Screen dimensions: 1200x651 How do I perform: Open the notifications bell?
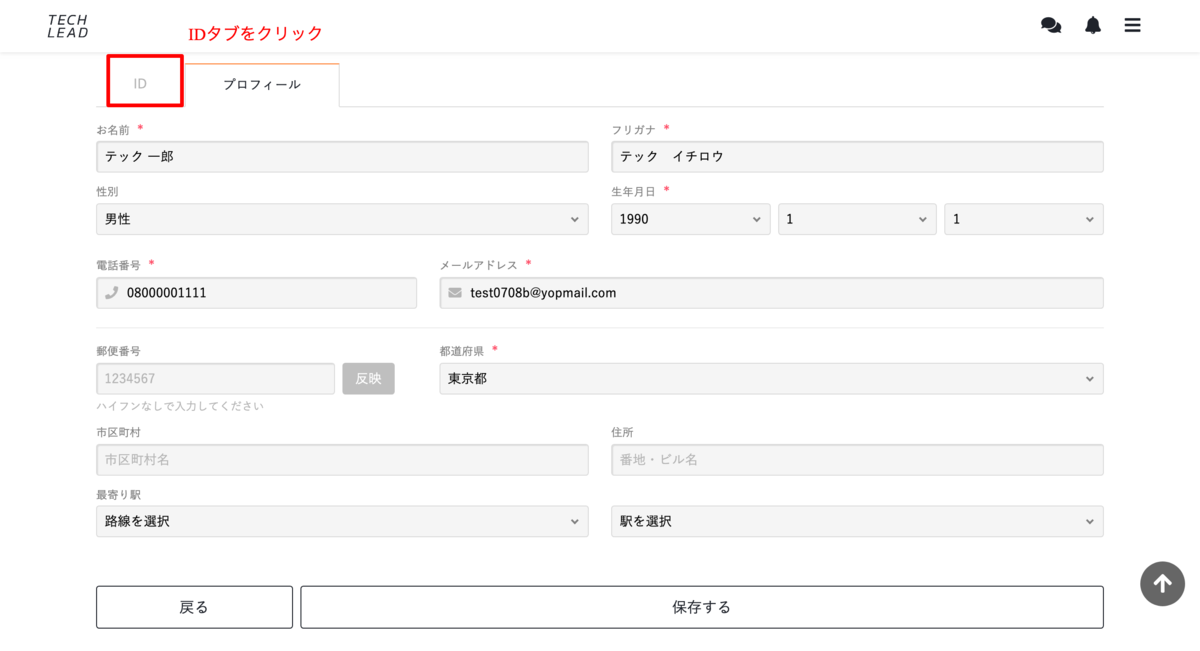click(x=1093, y=25)
